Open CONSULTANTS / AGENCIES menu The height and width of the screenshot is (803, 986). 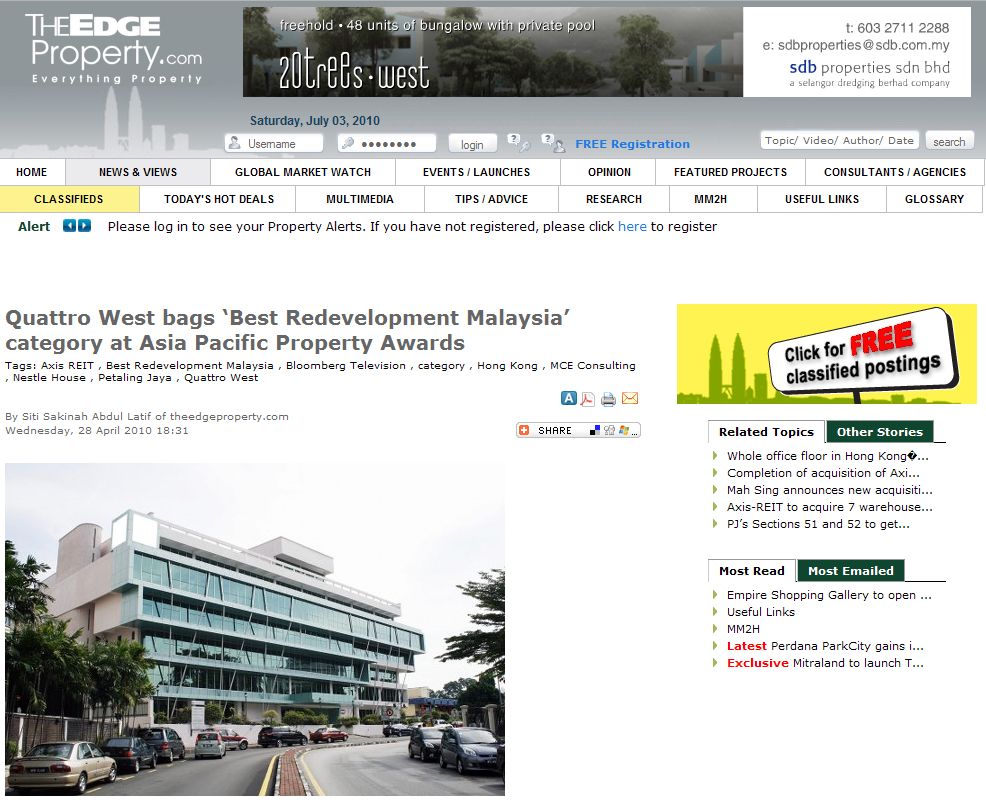895,172
